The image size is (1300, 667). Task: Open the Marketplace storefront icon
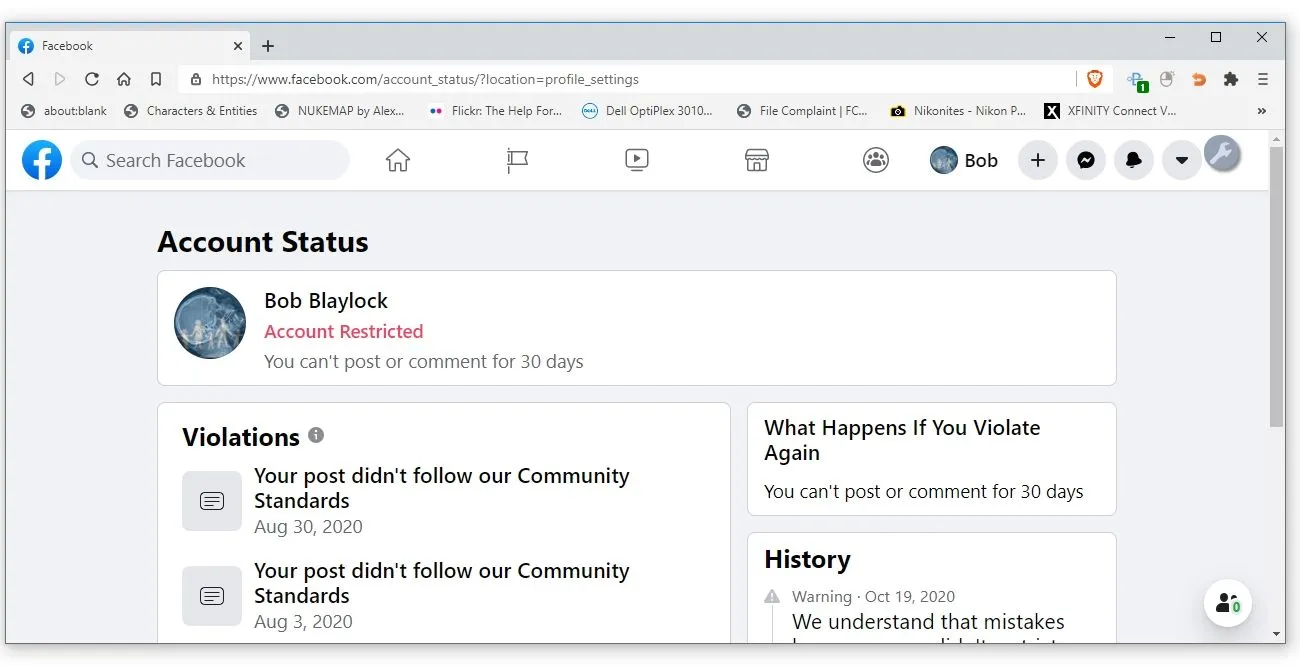pos(757,160)
